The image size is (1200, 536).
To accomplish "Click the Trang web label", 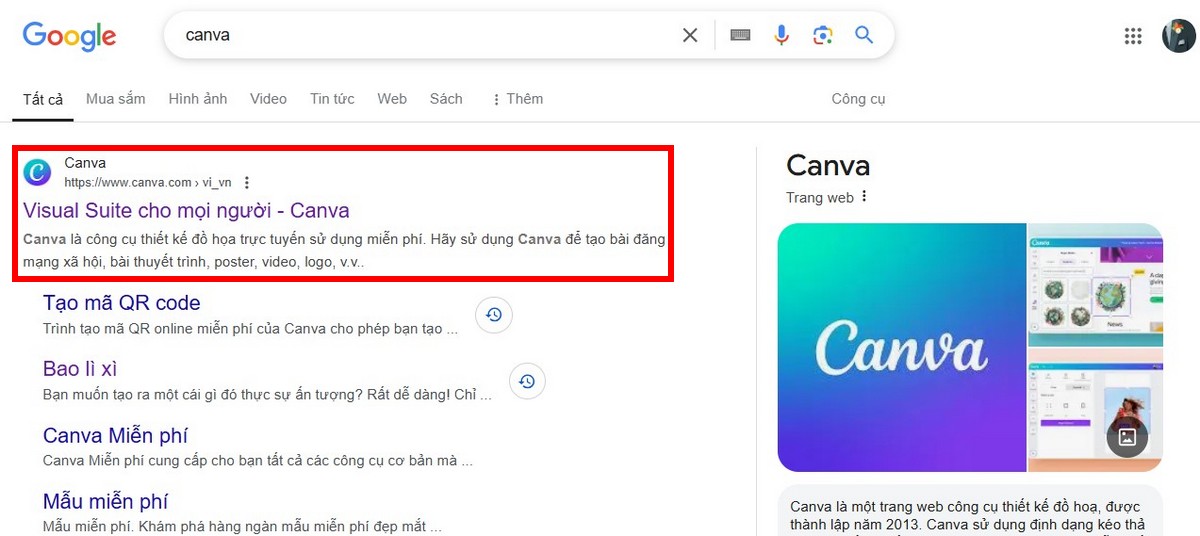I will [820, 197].
